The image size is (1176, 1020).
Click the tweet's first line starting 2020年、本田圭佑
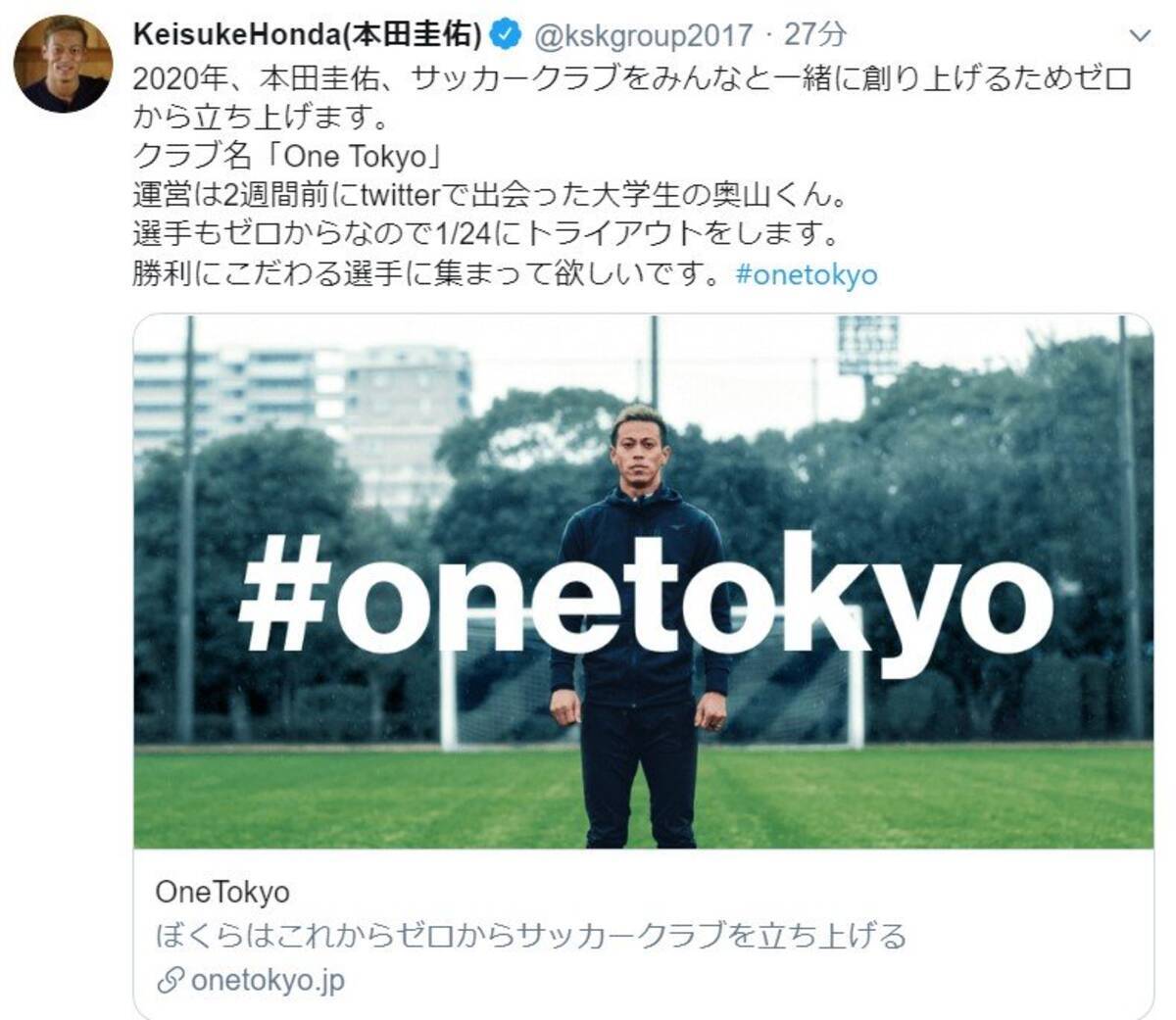632,79
